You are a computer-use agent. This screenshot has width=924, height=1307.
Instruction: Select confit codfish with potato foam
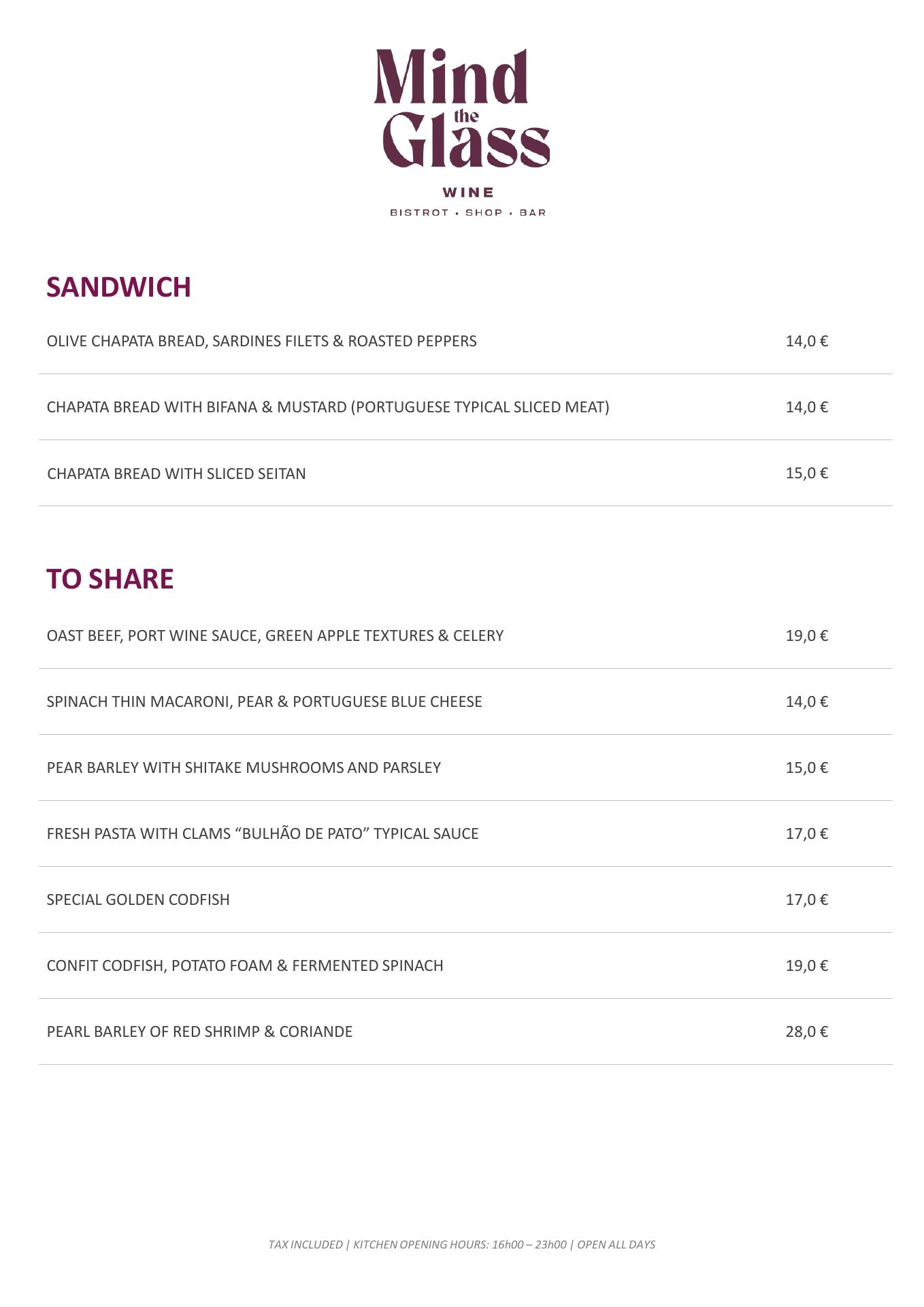pyautogui.click(x=245, y=965)
